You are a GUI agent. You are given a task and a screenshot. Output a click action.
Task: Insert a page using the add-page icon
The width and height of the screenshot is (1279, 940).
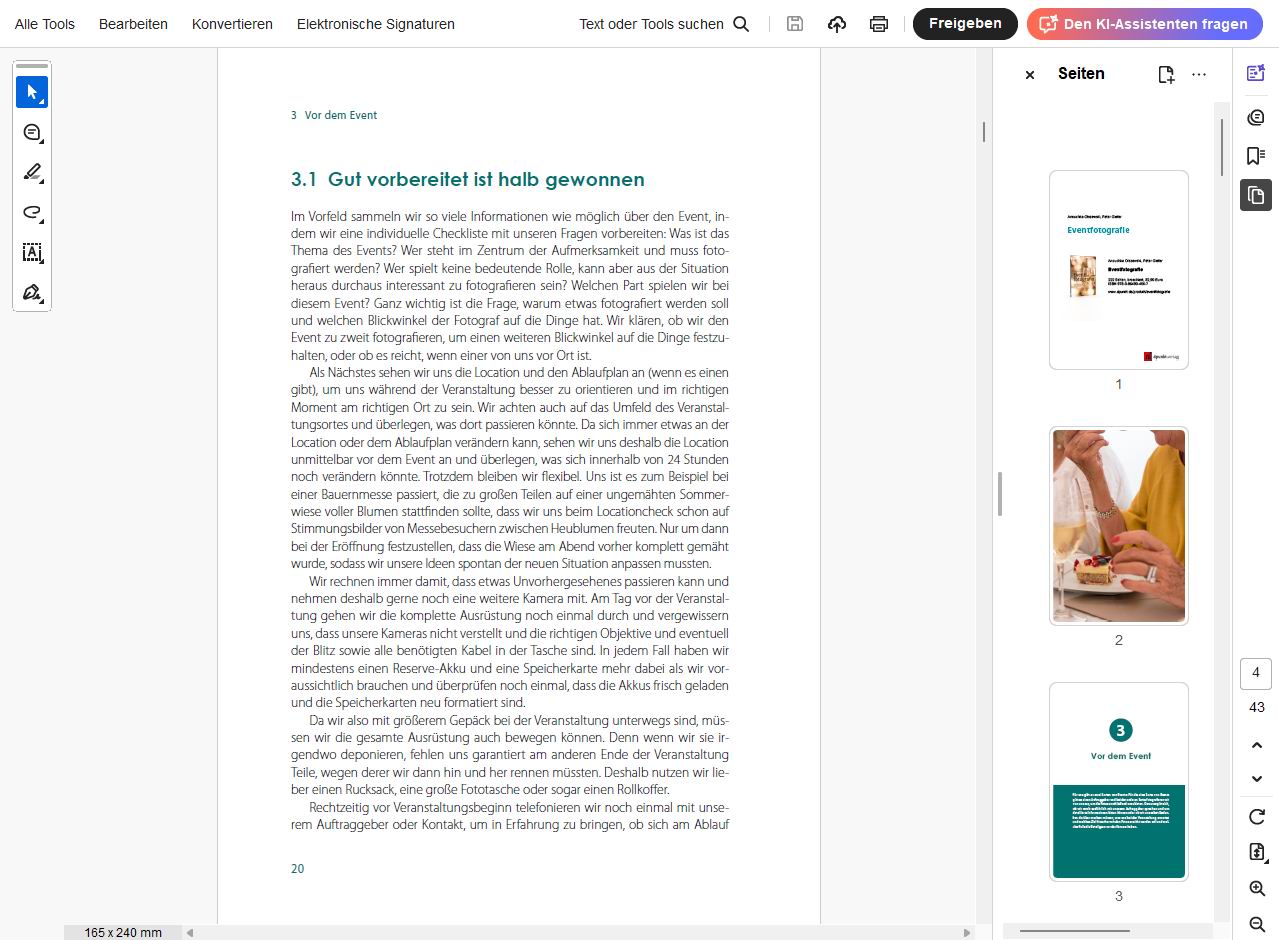(x=1166, y=74)
